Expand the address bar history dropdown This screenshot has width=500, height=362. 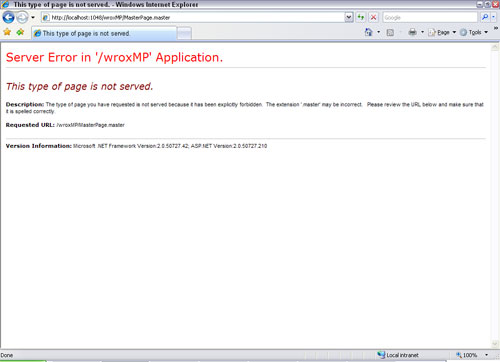(349, 17)
